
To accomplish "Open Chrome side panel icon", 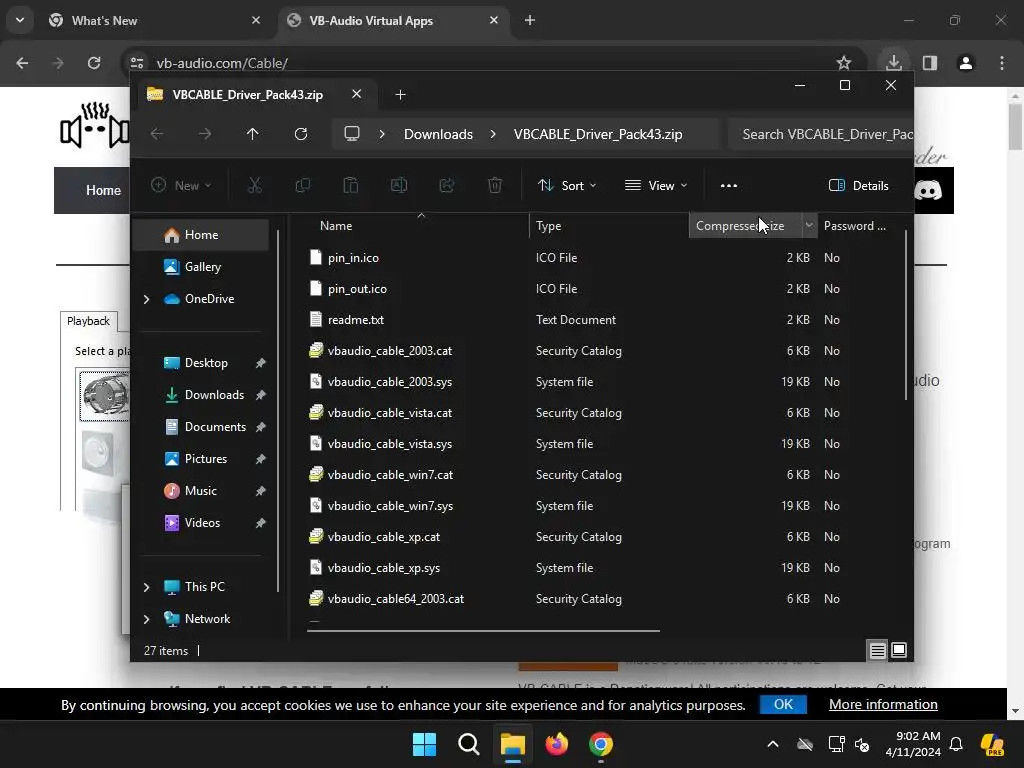I will (x=930, y=63).
